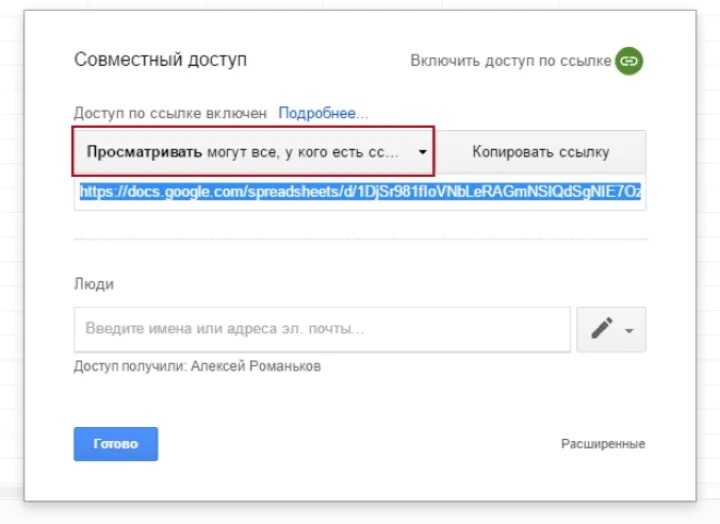The image size is (720, 524).
Task: Click the 'Совместный доступ' dialog title
Action: [x=160, y=60]
